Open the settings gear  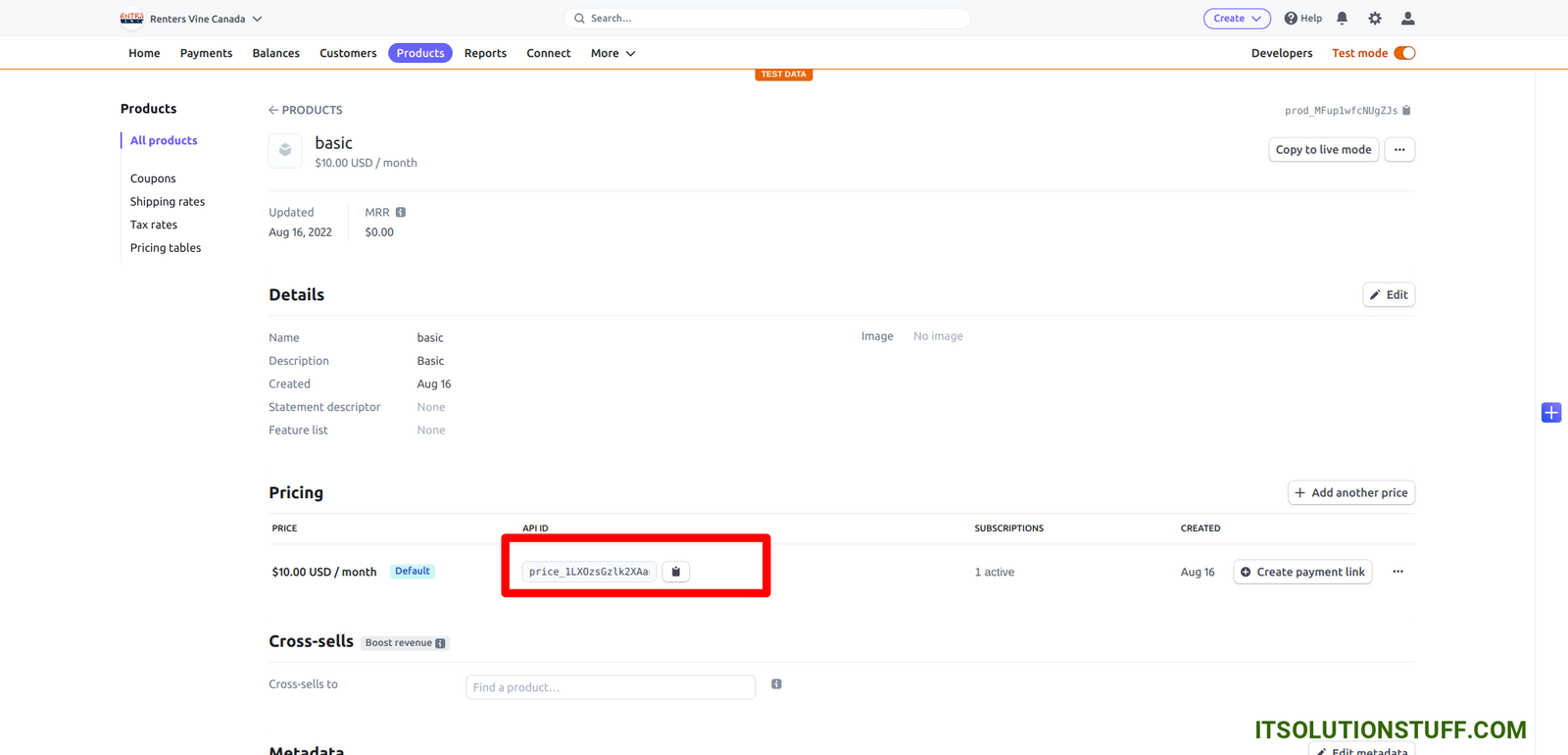(1375, 19)
